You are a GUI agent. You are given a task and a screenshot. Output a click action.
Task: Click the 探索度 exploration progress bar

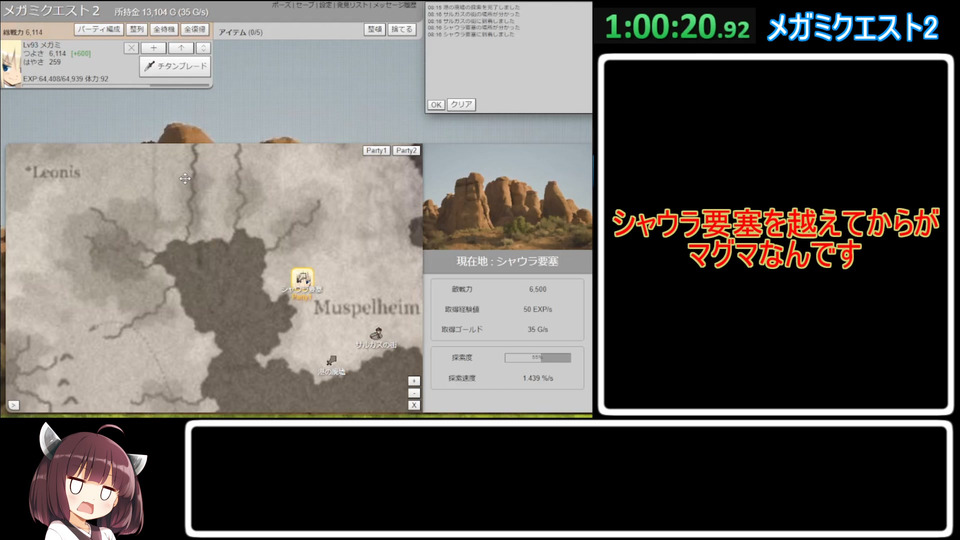(x=538, y=358)
